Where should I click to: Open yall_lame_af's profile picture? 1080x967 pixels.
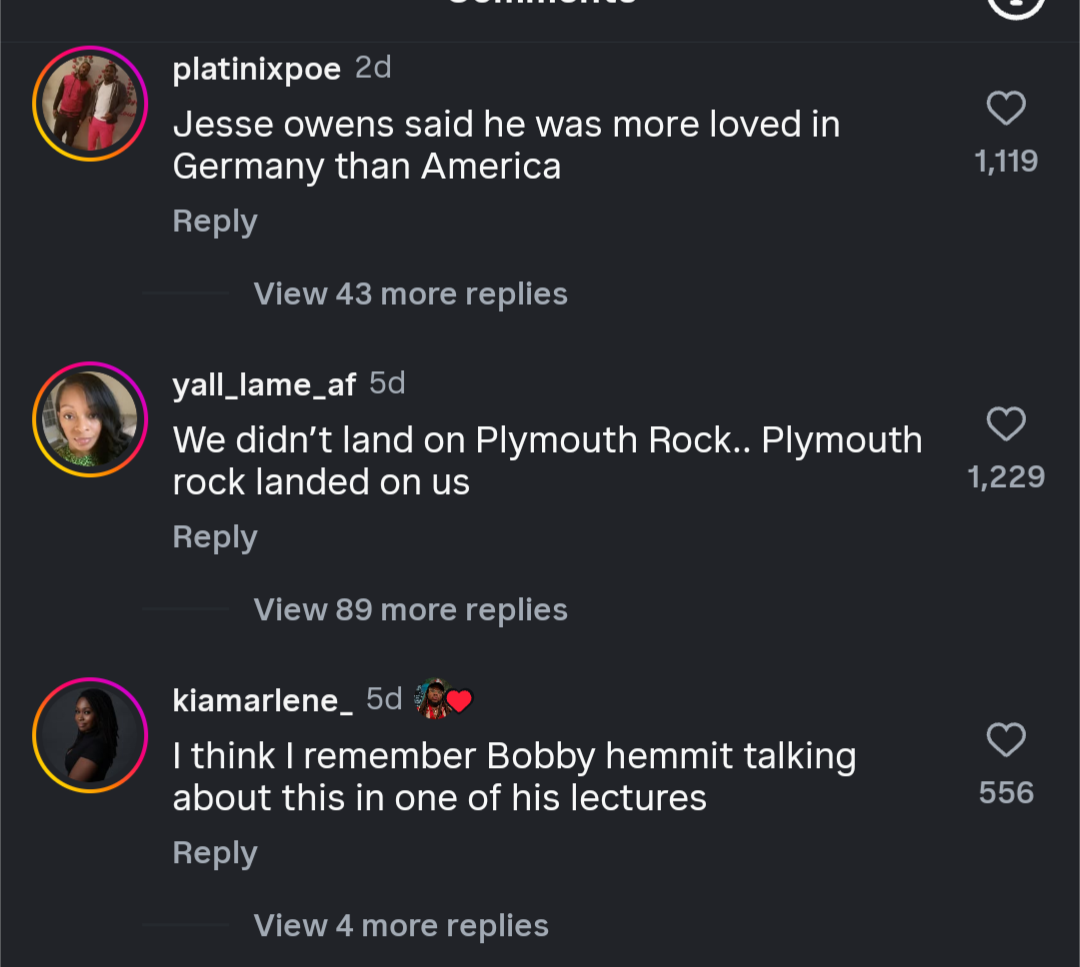tap(90, 419)
